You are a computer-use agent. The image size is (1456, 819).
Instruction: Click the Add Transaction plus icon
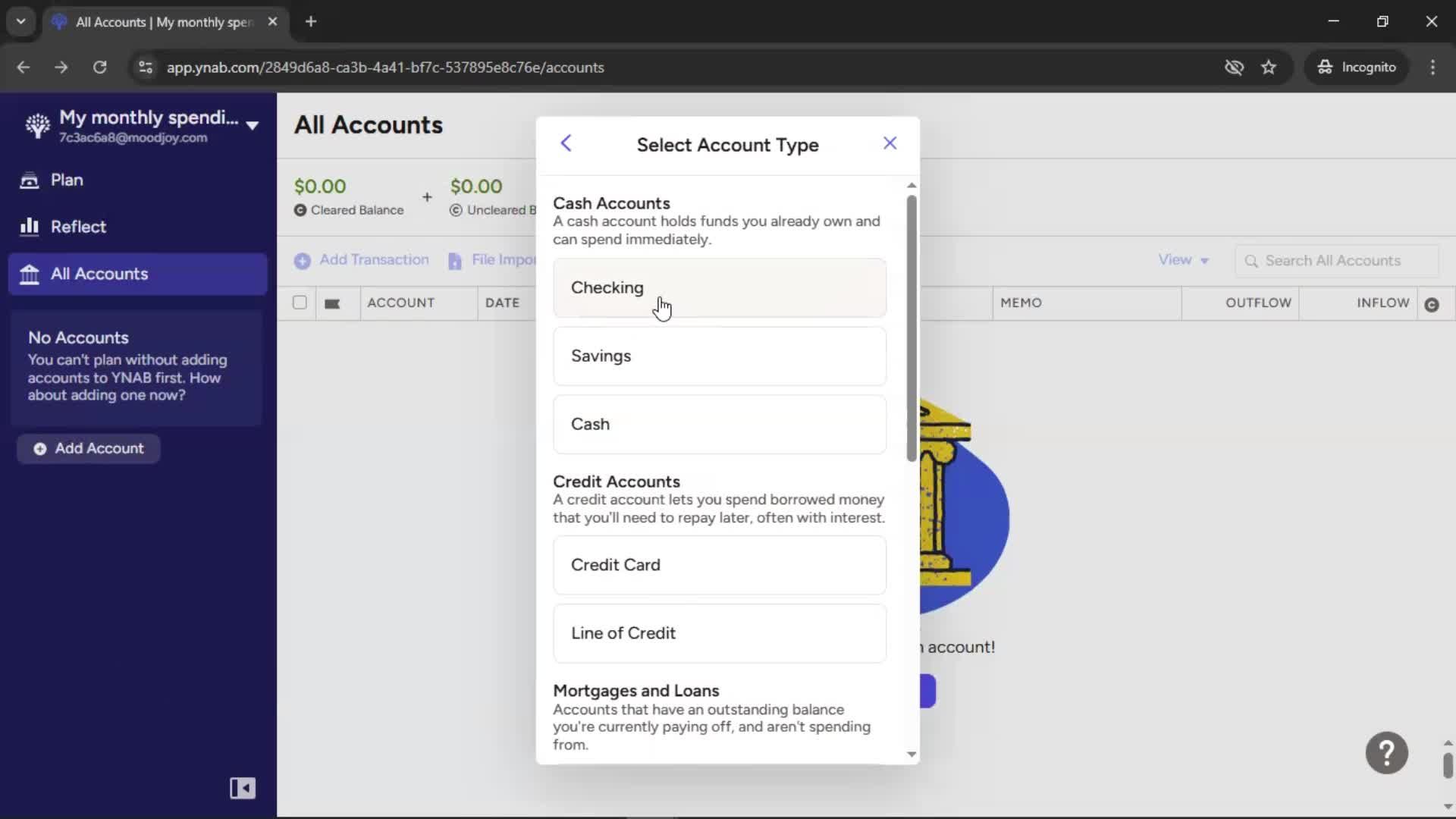[303, 261]
